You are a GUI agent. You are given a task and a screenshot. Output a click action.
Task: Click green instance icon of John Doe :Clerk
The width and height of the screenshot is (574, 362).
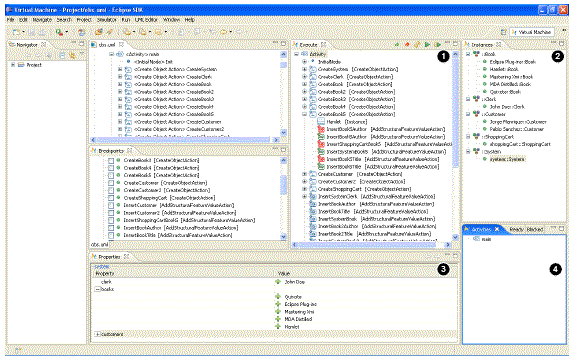pyautogui.click(x=485, y=107)
